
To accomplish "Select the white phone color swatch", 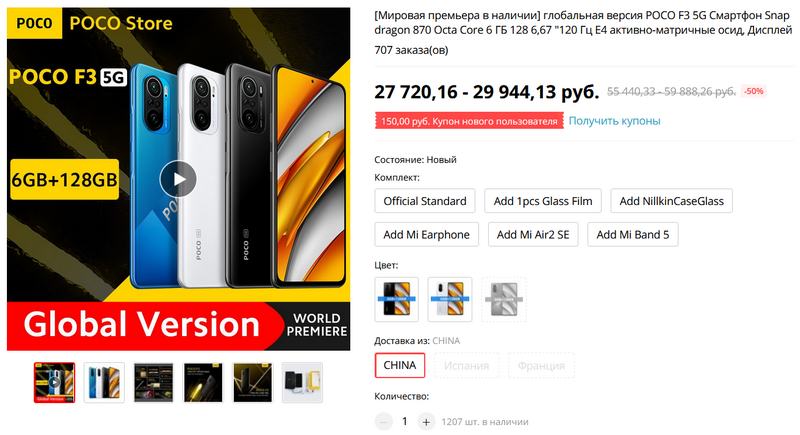I will point(449,299).
